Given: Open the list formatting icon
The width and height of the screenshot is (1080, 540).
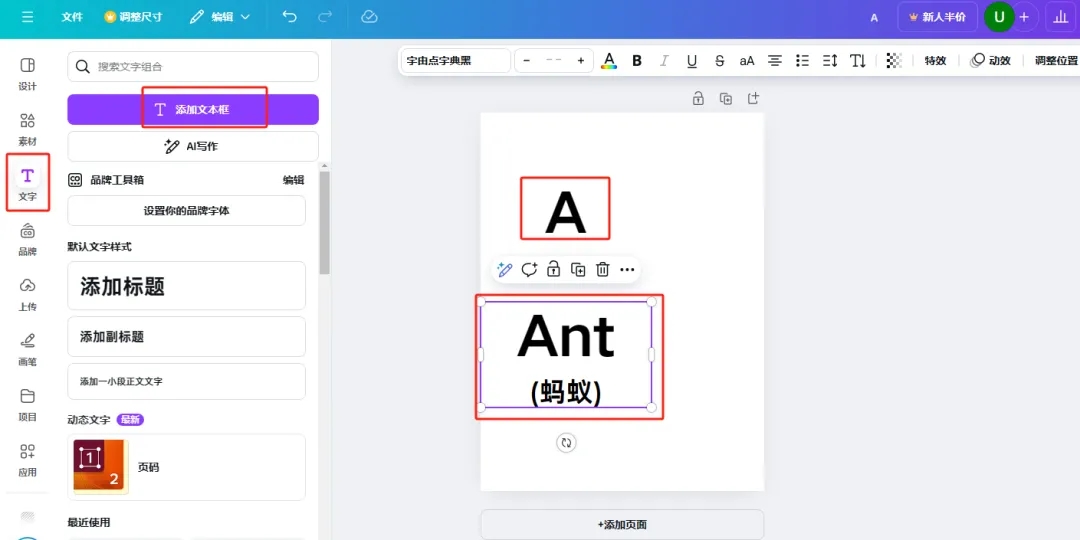Looking at the screenshot, I should (802, 61).
